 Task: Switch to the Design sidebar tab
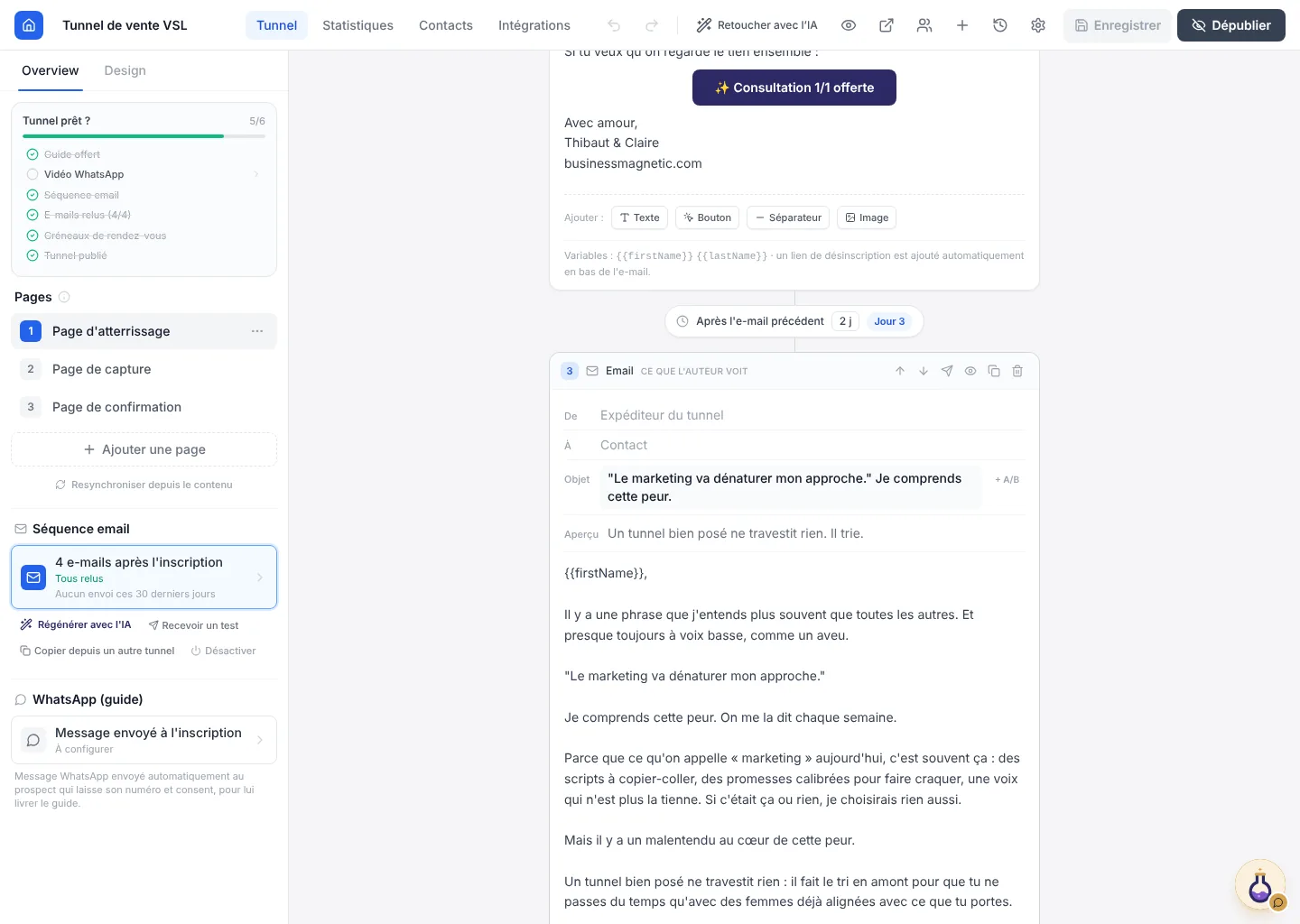[x=125, y=70]
